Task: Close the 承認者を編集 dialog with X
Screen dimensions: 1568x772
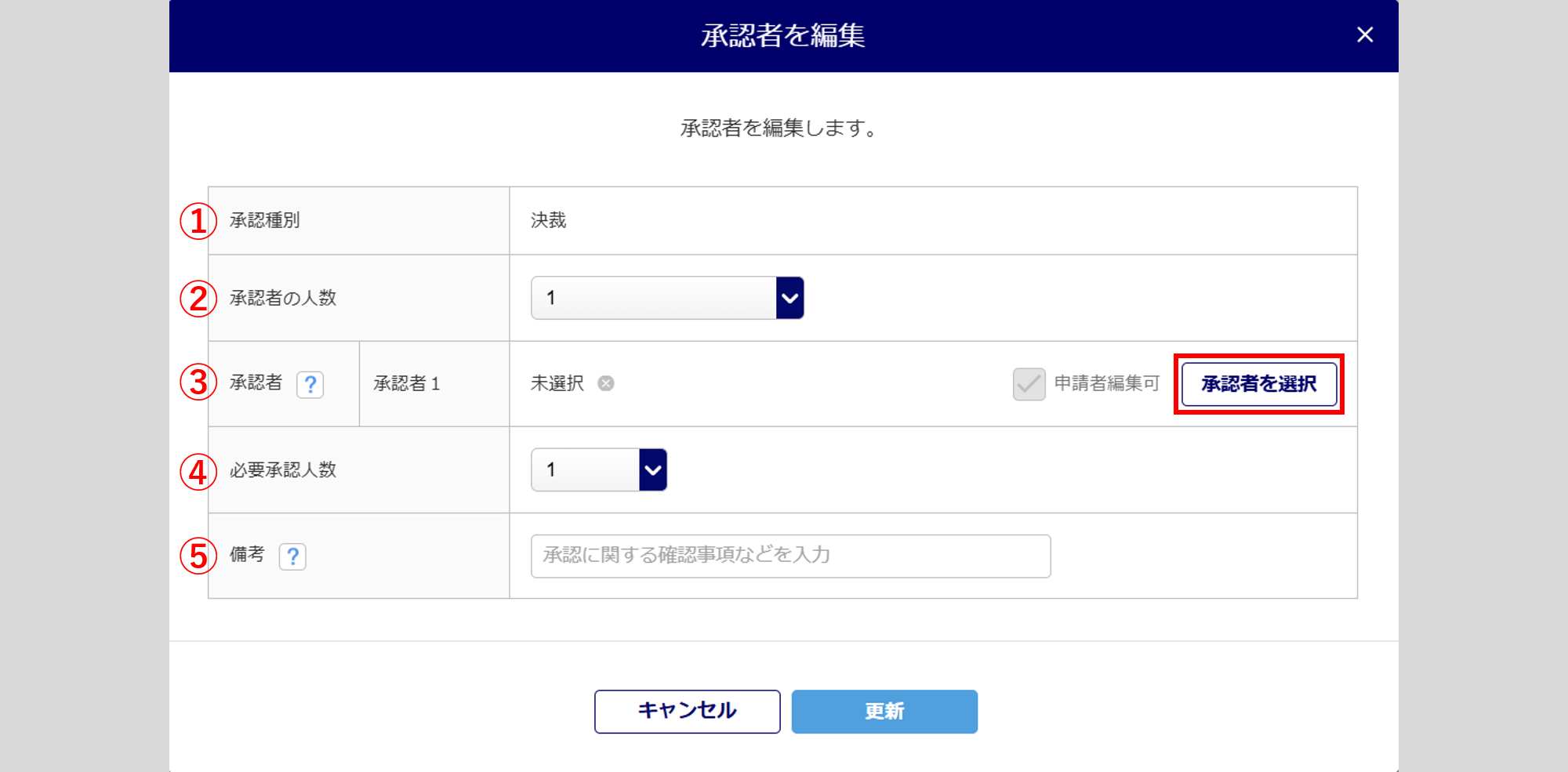Action: coord(1364,34)
